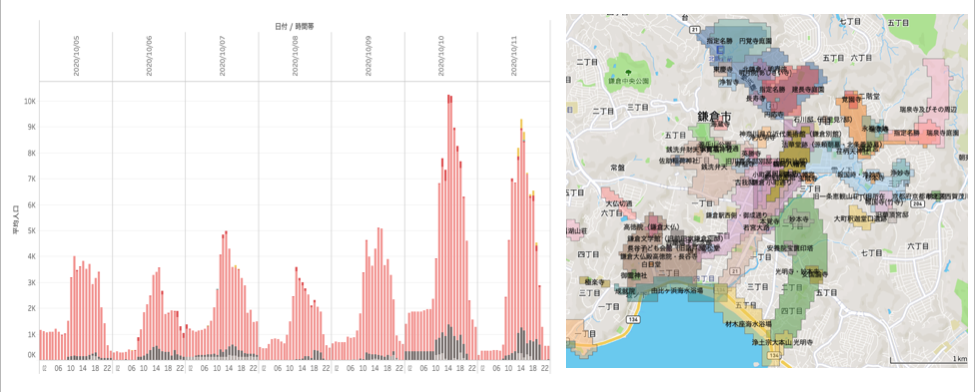Click the route 134 shield west of the beach
The width and height of the screenshot is (975, 392).
pyautogui.click(x=633, y=320)
